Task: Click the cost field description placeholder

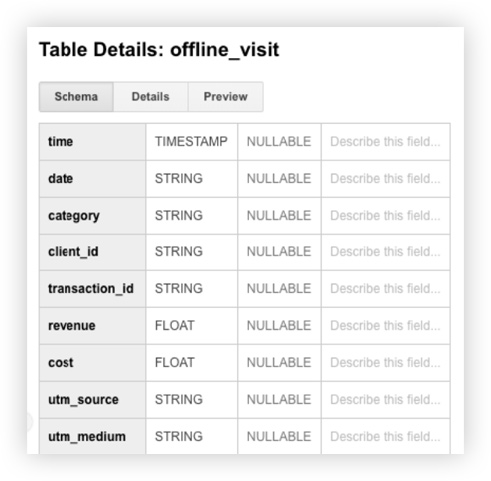Action: click(x=385, y=363)
